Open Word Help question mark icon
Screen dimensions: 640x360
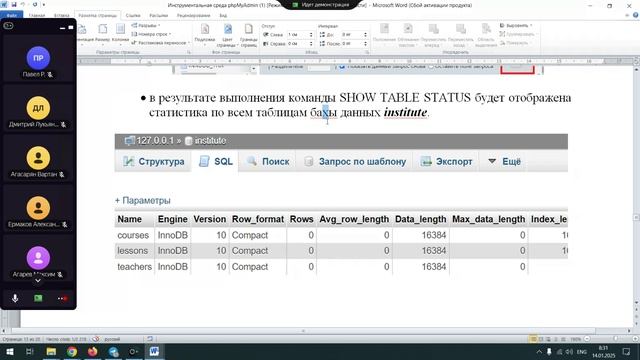click(x=636, y=15)
